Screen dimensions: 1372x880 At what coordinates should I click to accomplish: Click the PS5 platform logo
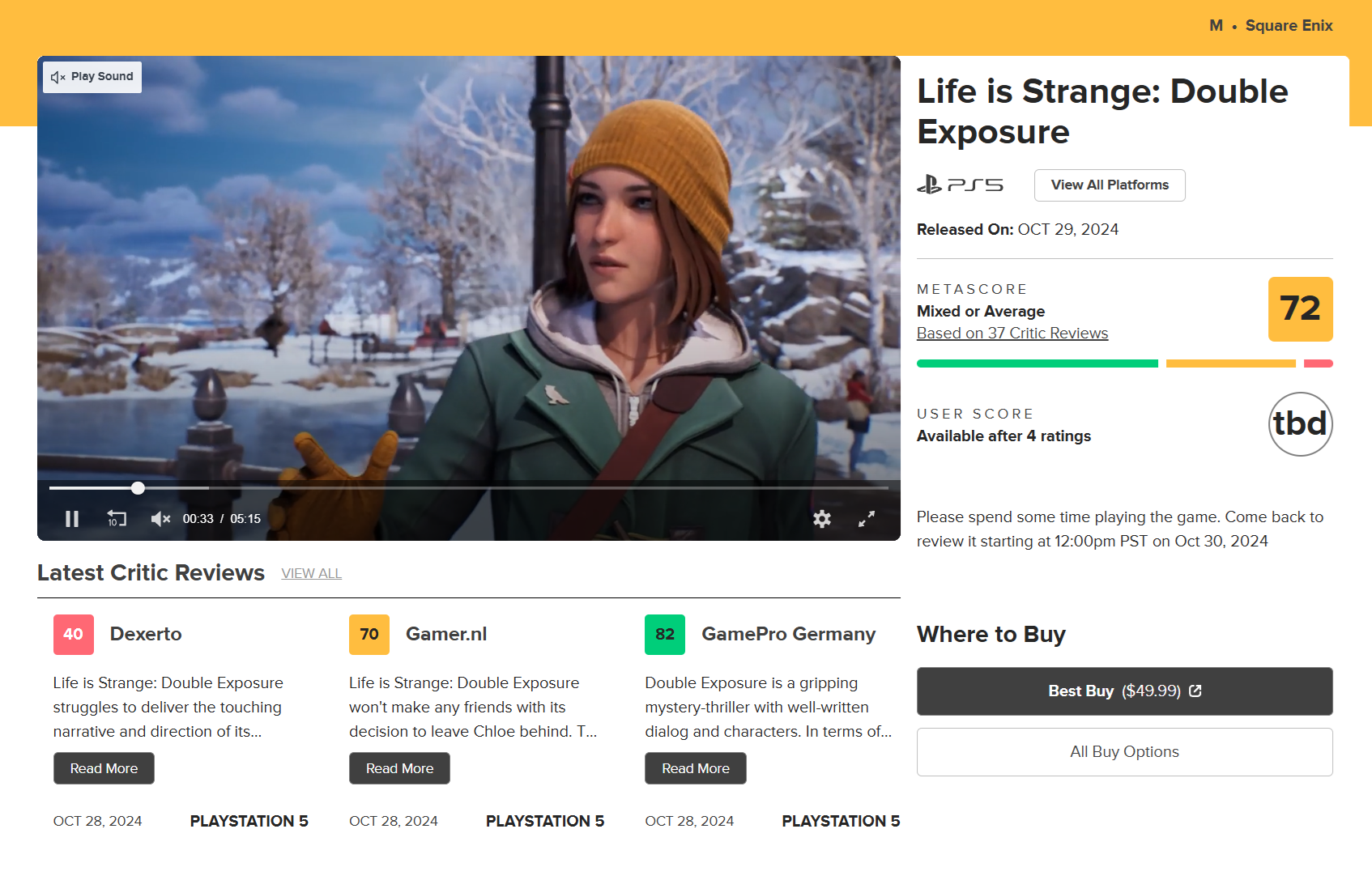tap(960, 185)
